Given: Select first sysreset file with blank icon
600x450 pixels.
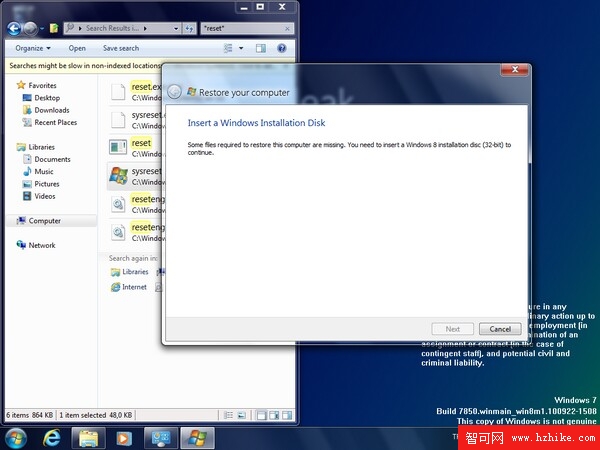Looking at the screenshot, I should tap(134, 120).
